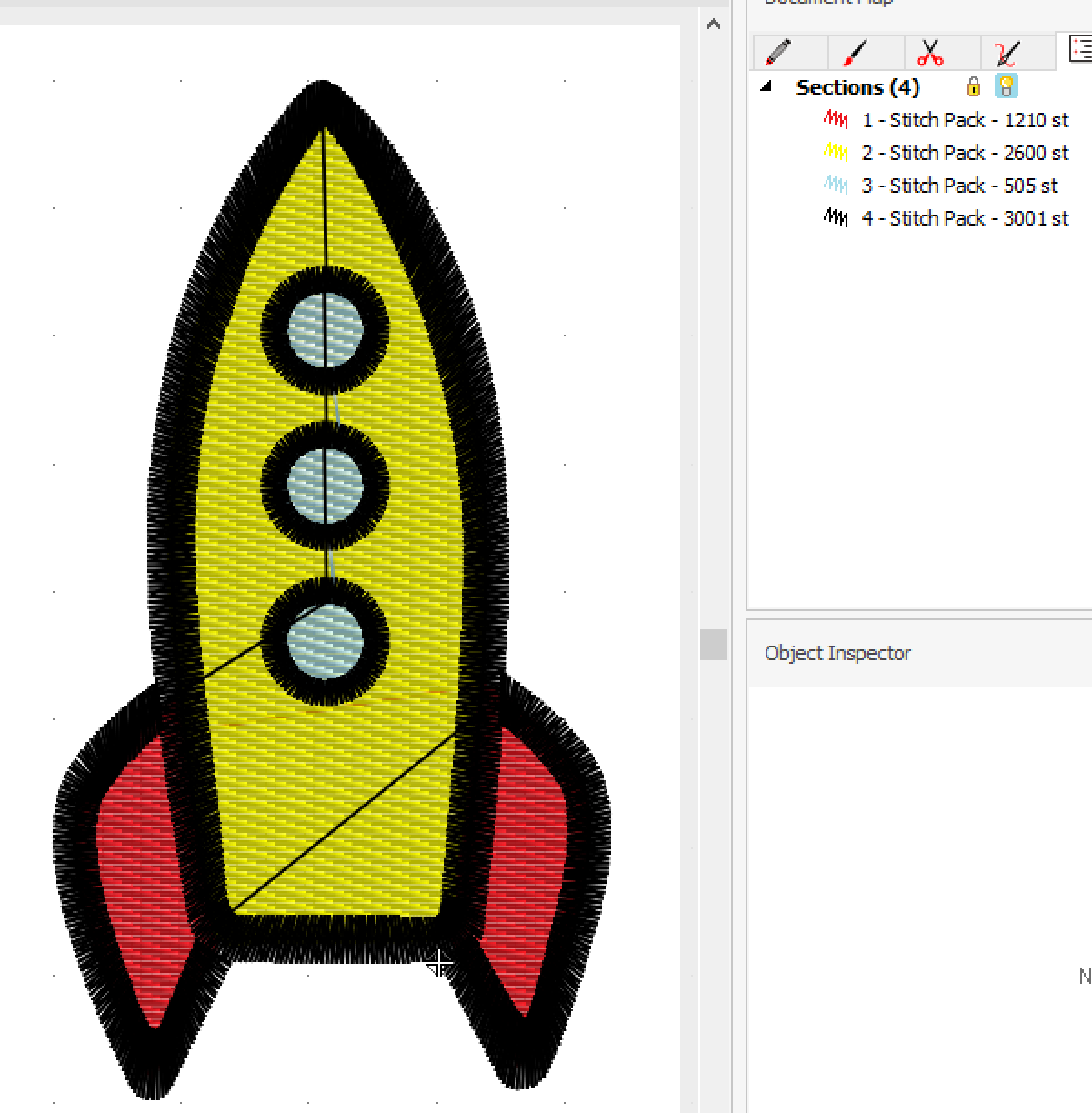The image size is (1092, 1113).
Task: Toggle the Sections padlock lock icon
Action: pos(973,87)
